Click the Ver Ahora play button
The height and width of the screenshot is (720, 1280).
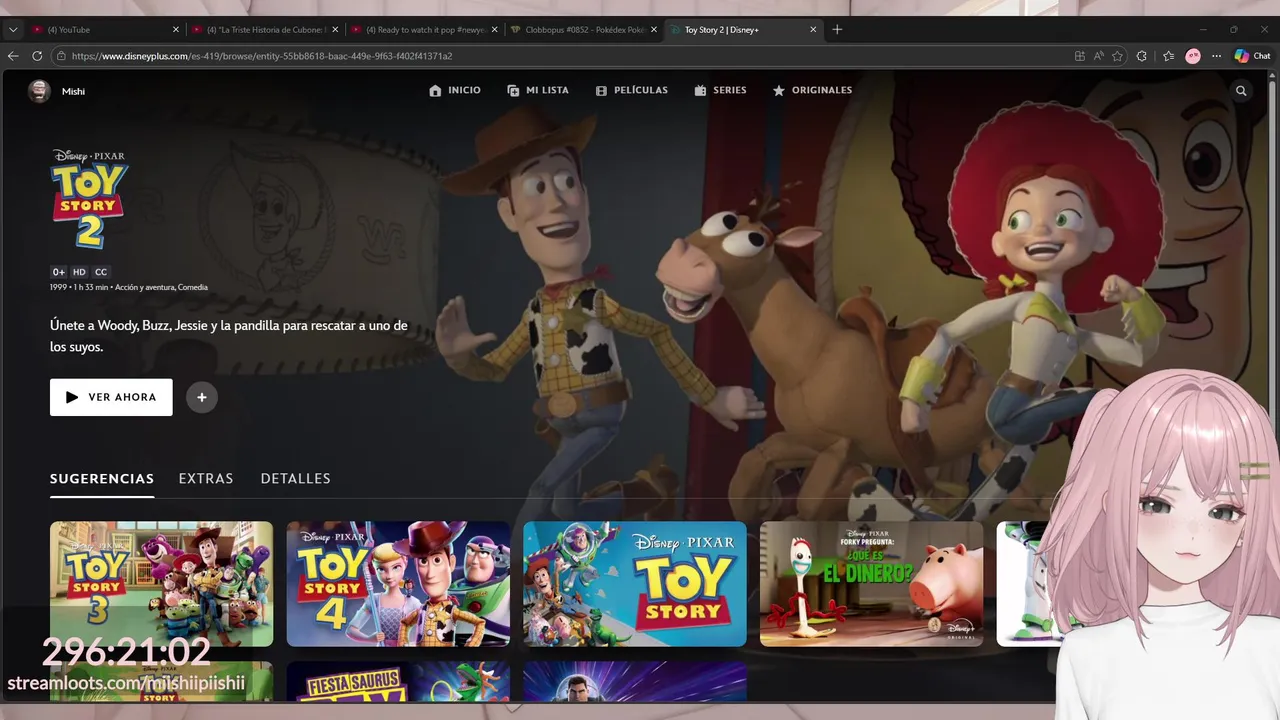(111, 397)
